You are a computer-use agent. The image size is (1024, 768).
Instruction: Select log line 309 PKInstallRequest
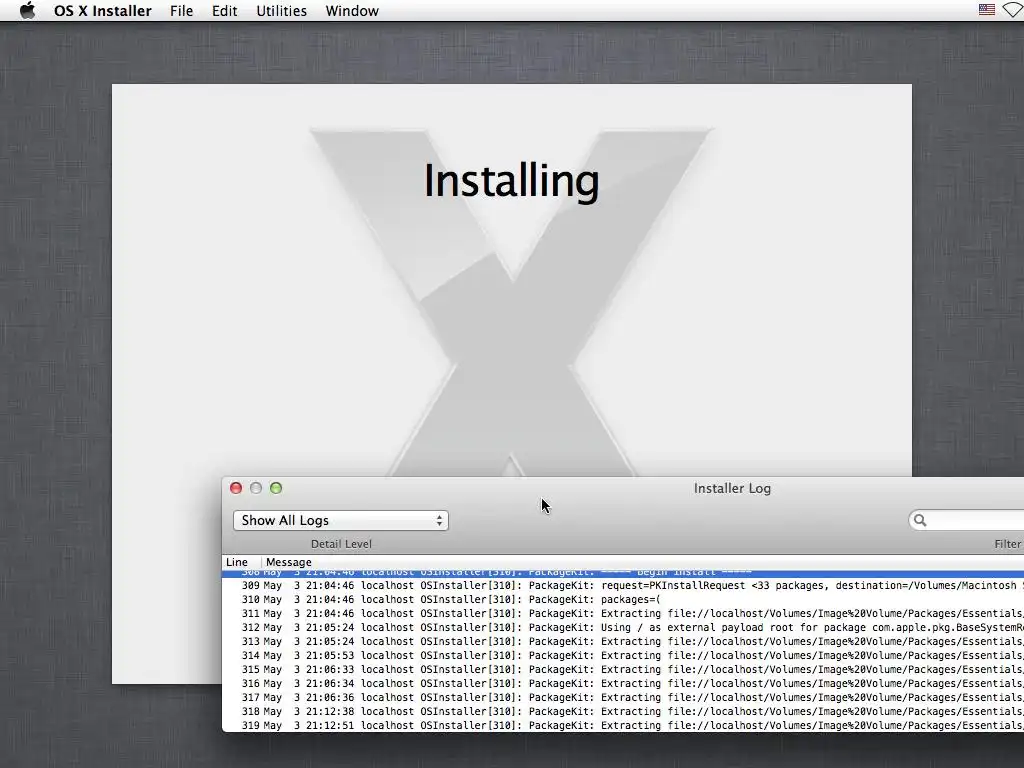click(x=623, y=586)
